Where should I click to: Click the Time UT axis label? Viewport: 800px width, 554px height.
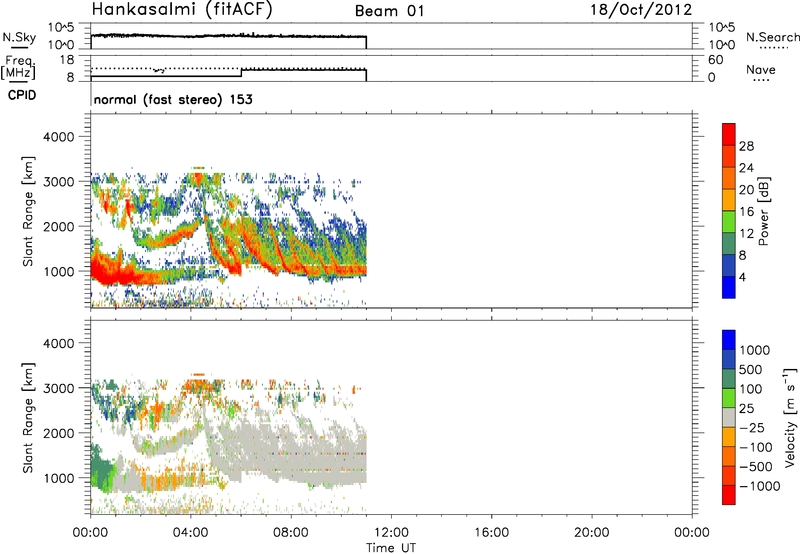pos(391,548)
